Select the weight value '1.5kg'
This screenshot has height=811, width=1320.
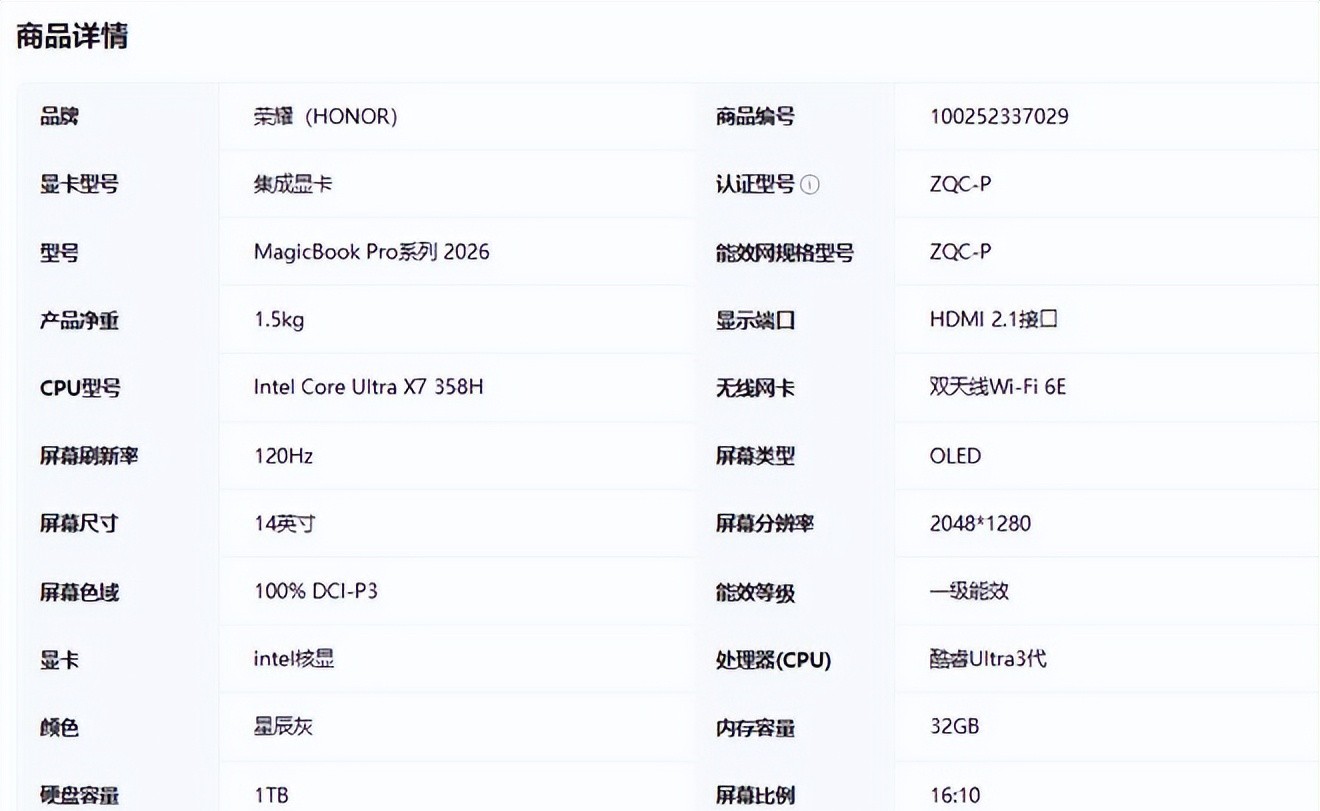279,320
